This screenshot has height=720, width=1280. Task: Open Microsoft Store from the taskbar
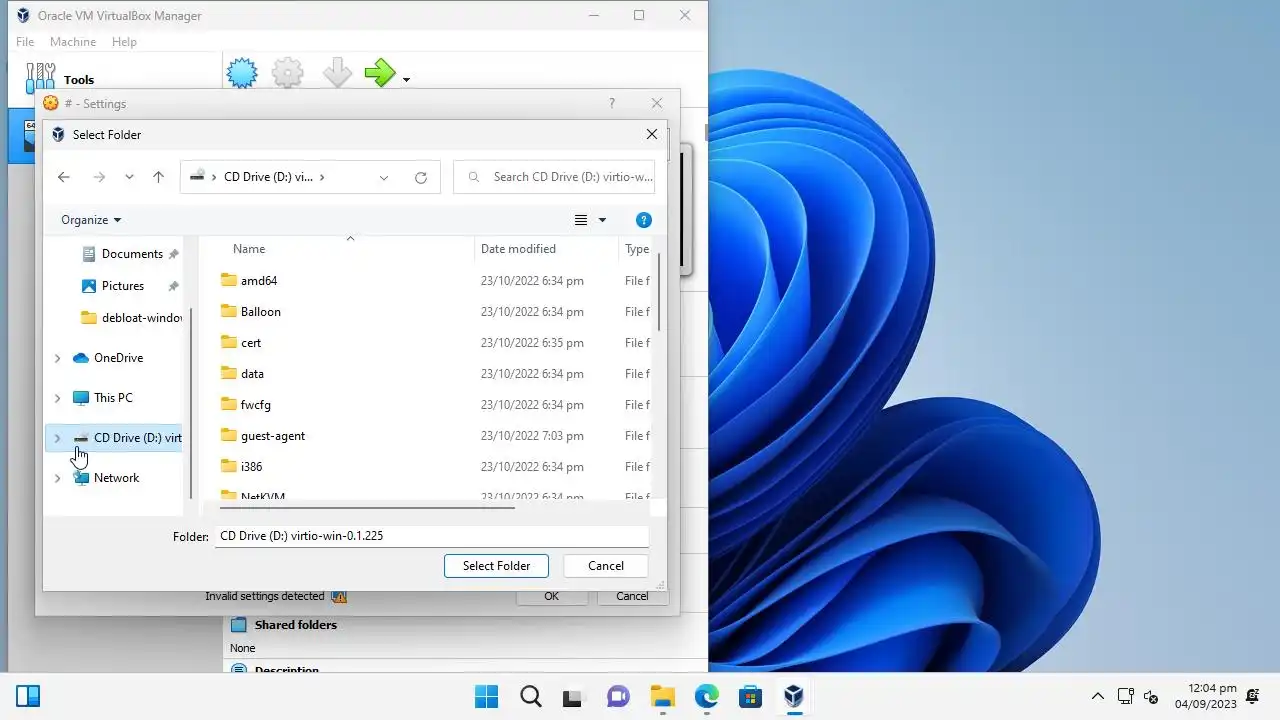click(x=750, y=696)
